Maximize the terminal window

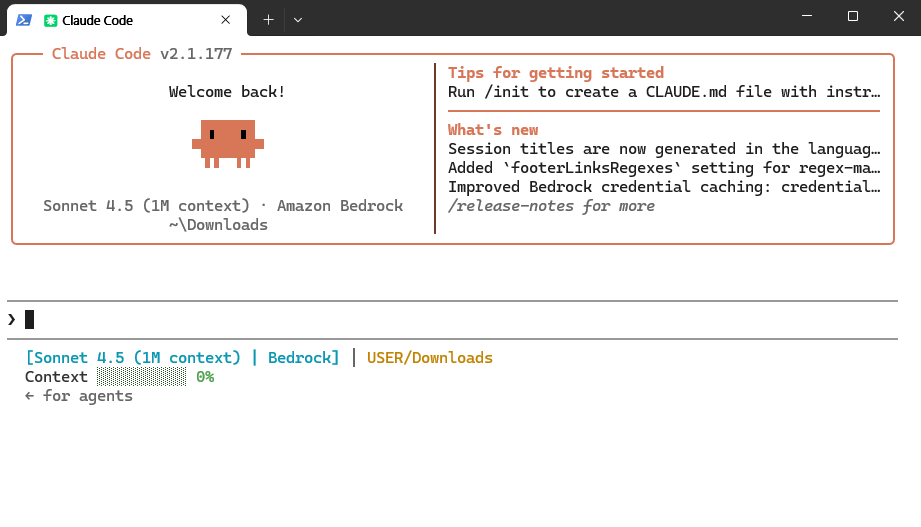click(x=853, y=16)
